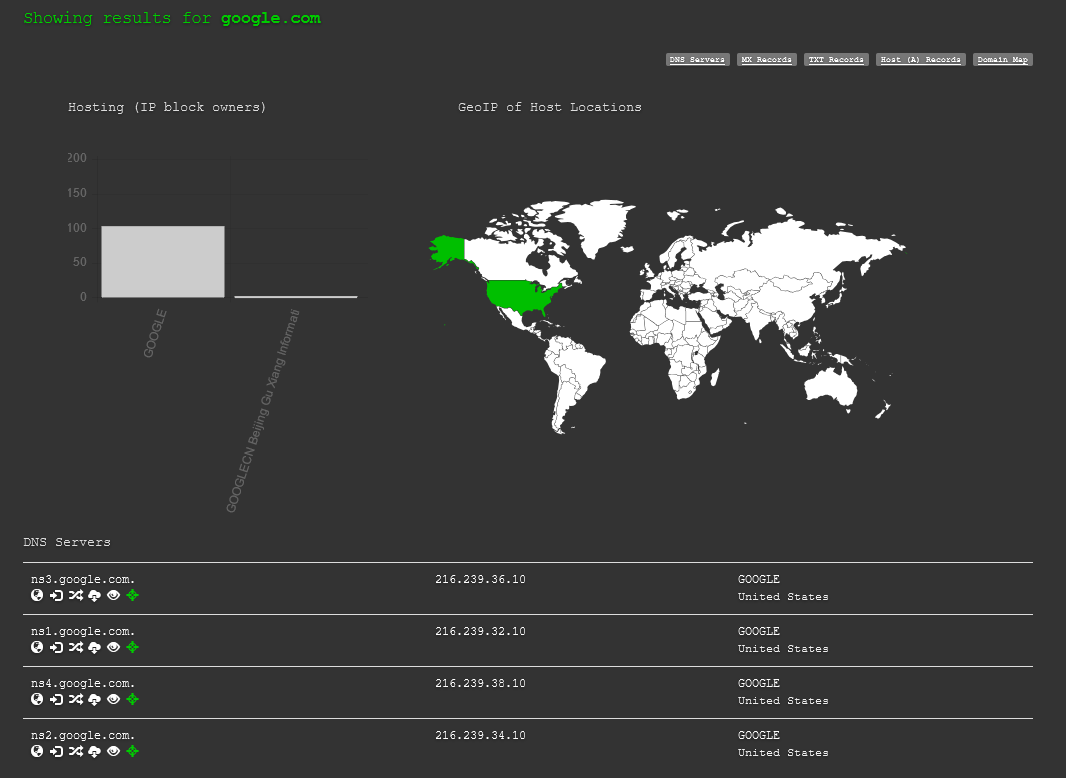Click the globe icon under ns4.google.com.
1066x778 pixels.
pyautogui.click(x=37, y=698)
